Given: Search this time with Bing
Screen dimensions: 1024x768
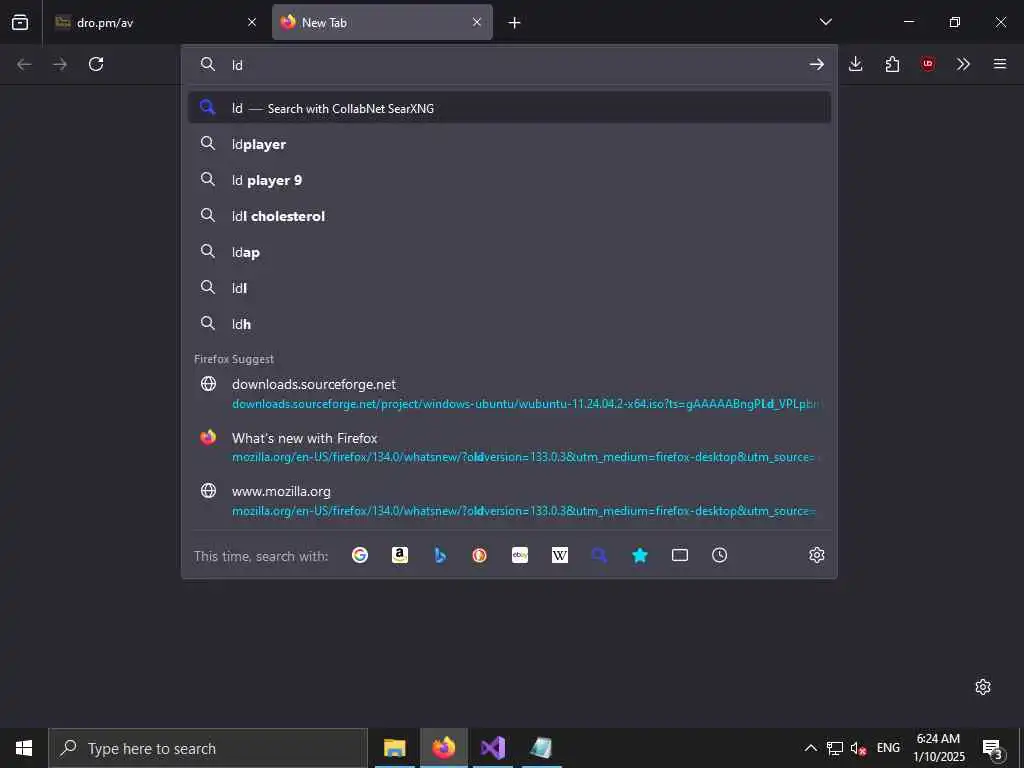Looking at the screenshot, I should click(440, 555).
